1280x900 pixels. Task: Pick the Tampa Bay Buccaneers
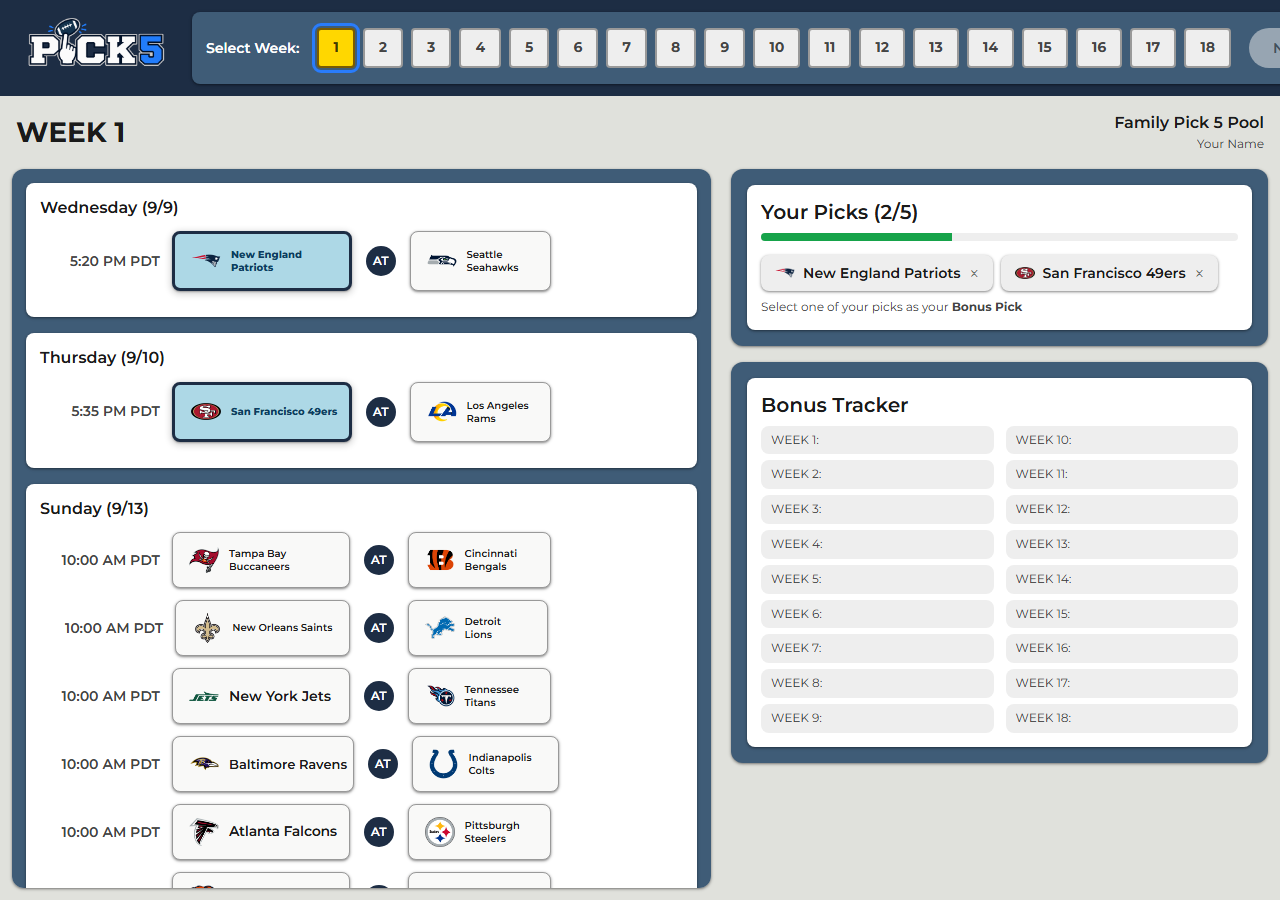261,560
